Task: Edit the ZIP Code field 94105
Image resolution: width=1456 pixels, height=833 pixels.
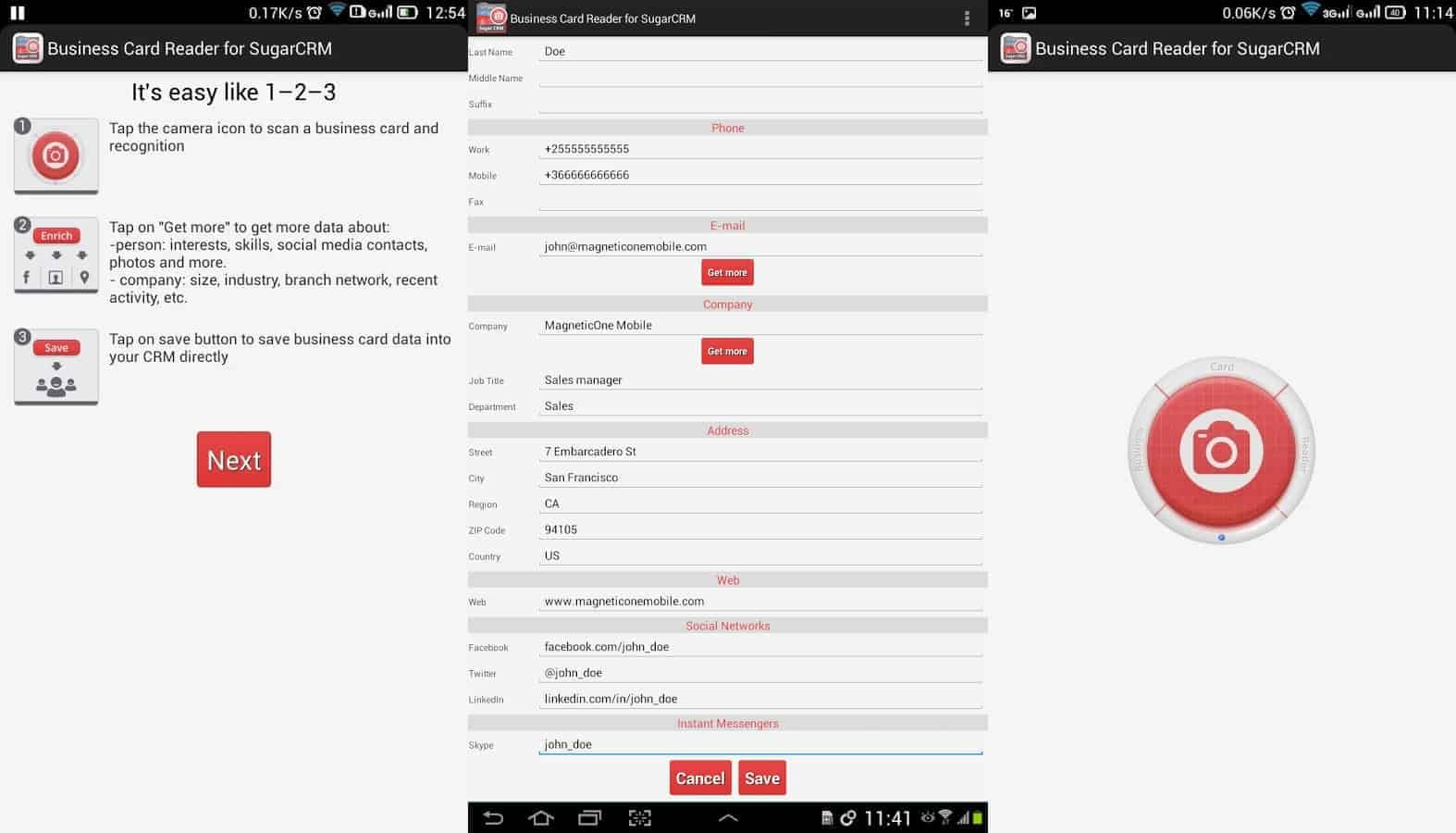Action: click(760, 529)
